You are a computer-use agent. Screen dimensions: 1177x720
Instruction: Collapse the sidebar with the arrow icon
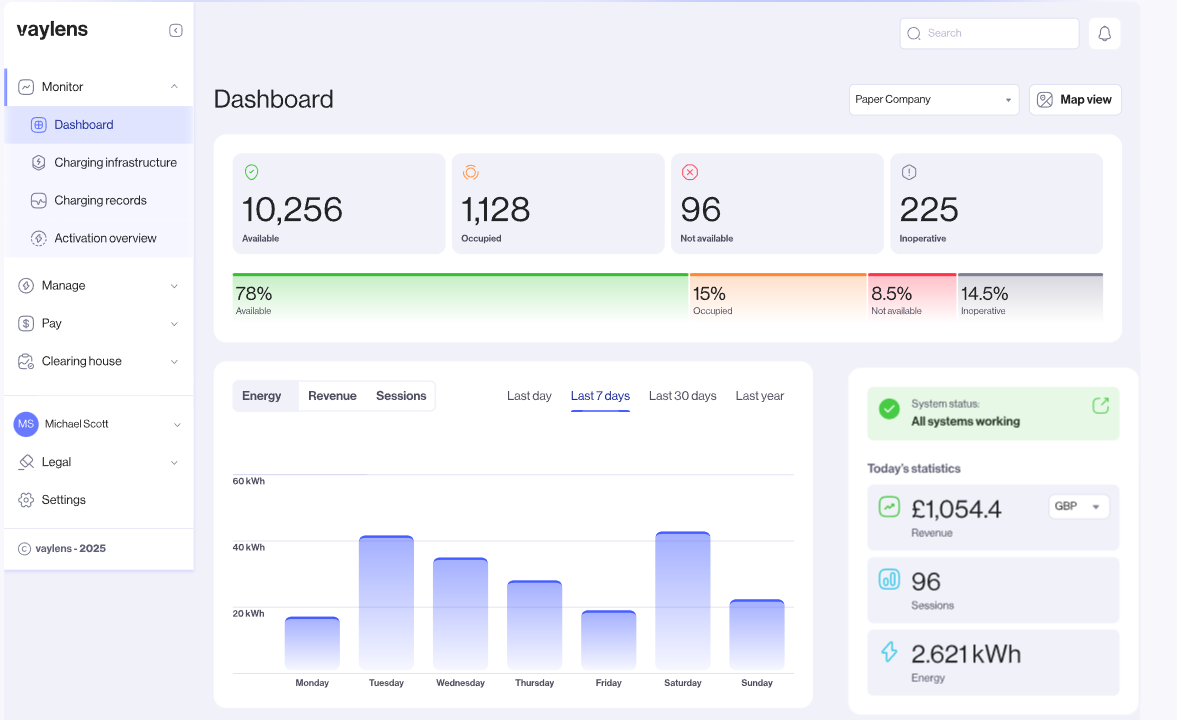coord(176,30)
